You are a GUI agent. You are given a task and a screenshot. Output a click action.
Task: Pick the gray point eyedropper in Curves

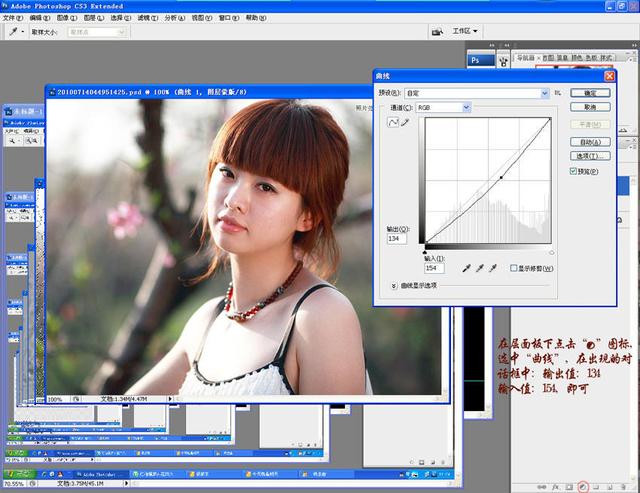480,268
